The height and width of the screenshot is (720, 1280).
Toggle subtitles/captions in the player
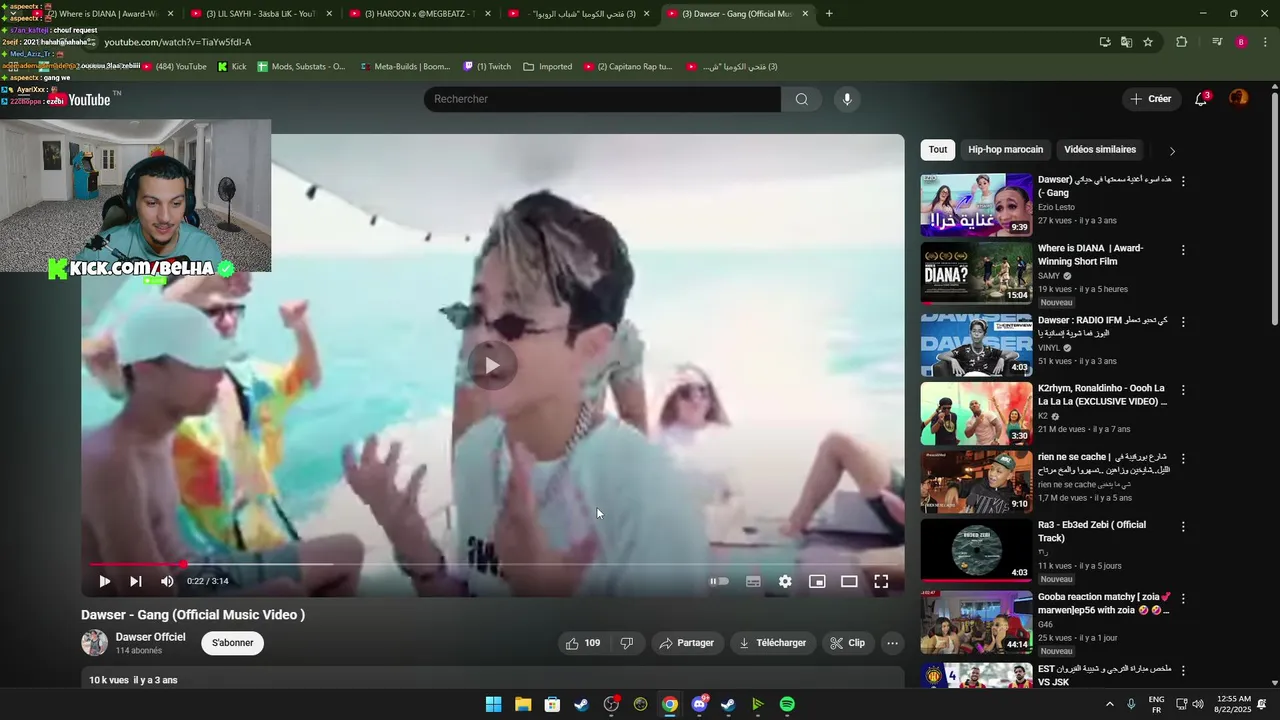point(753,581)
